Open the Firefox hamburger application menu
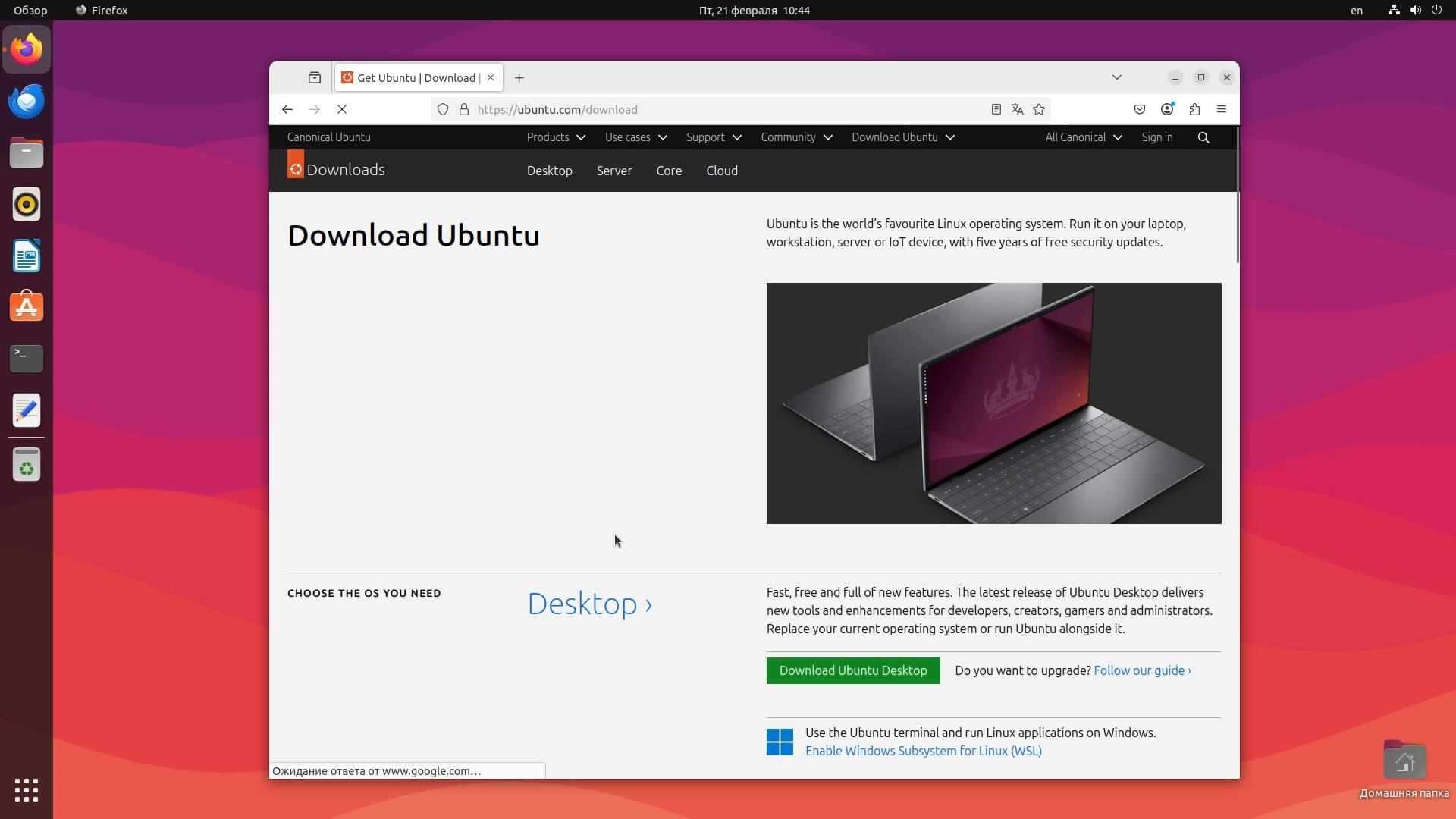 [x=1222, y=109]
